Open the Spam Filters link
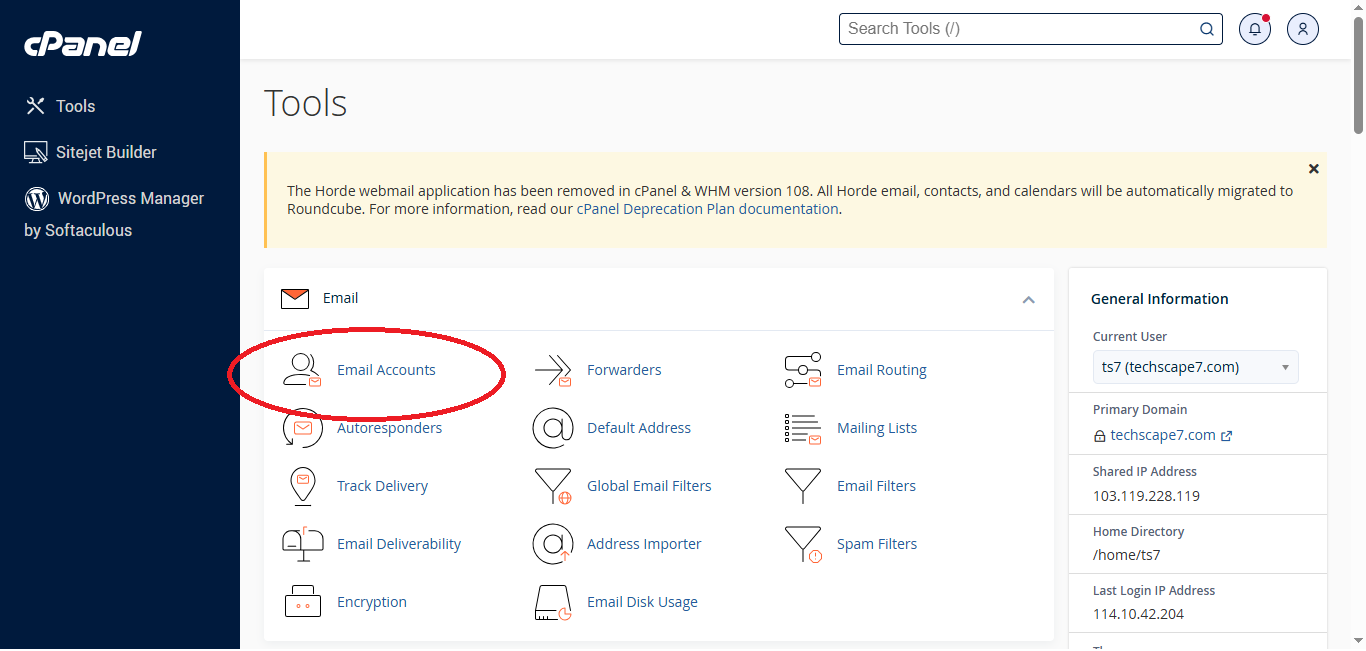 (876, 544)
